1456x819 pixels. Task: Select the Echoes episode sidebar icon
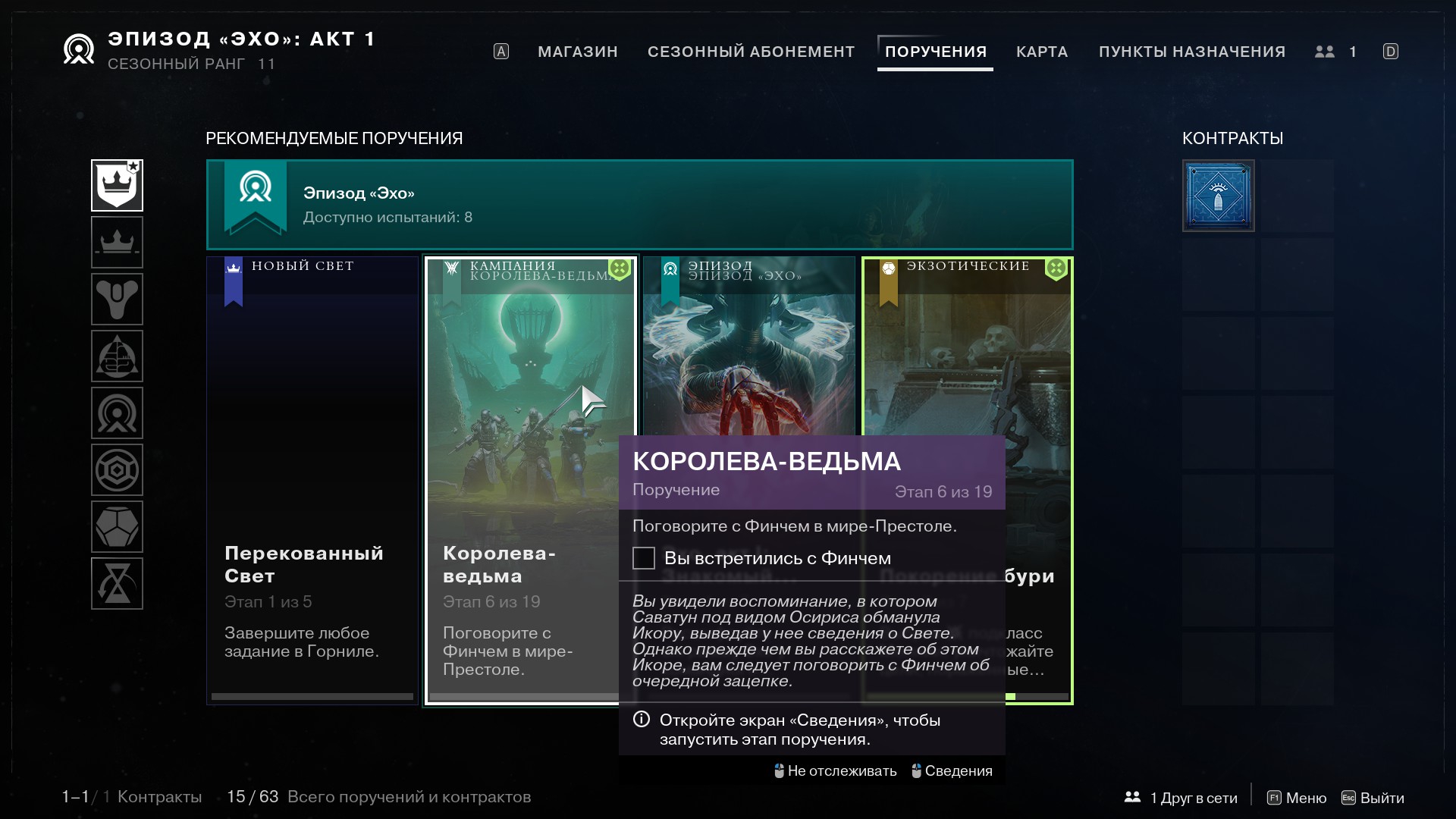[x=117, y=413]
